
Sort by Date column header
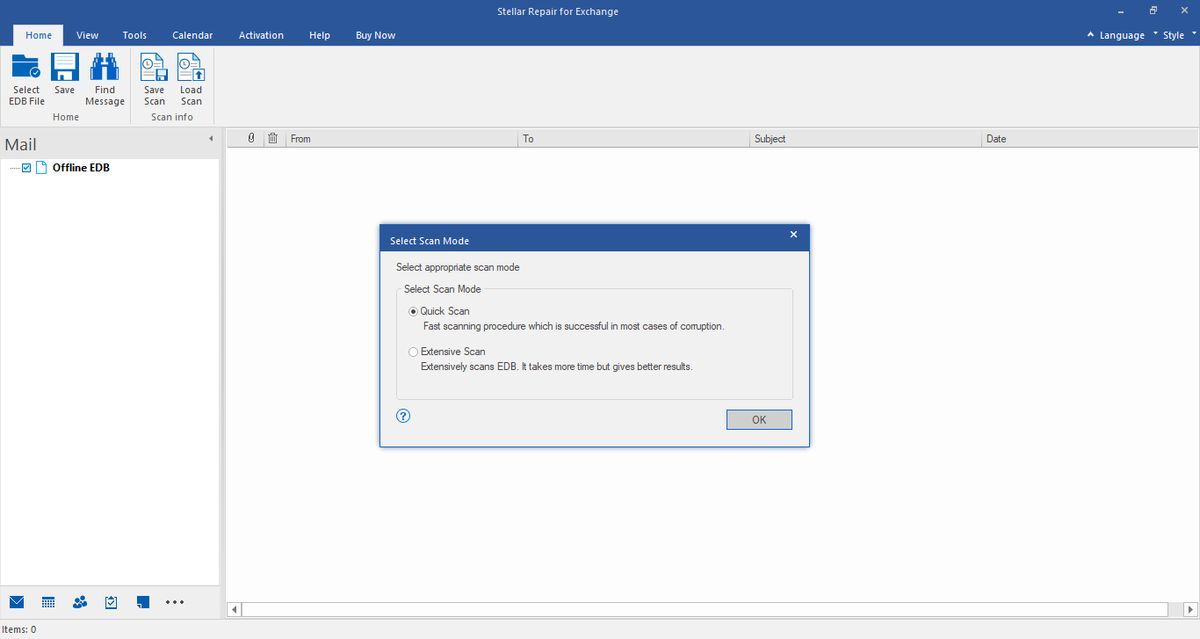1090,139
